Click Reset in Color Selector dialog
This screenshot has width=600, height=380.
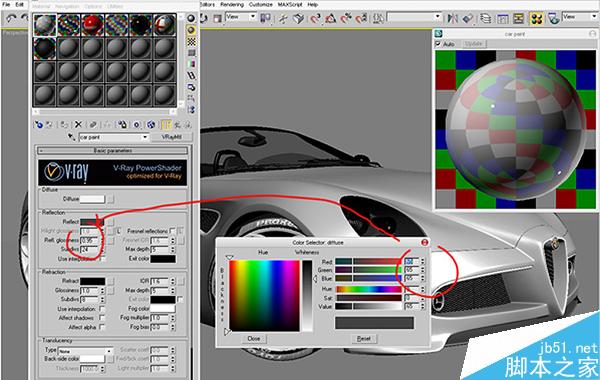(x=364, y=339)
